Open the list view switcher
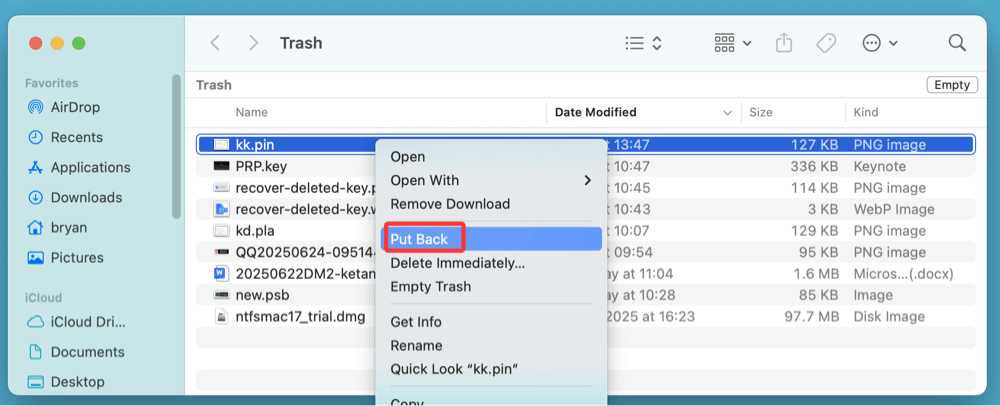 (643, 43)
